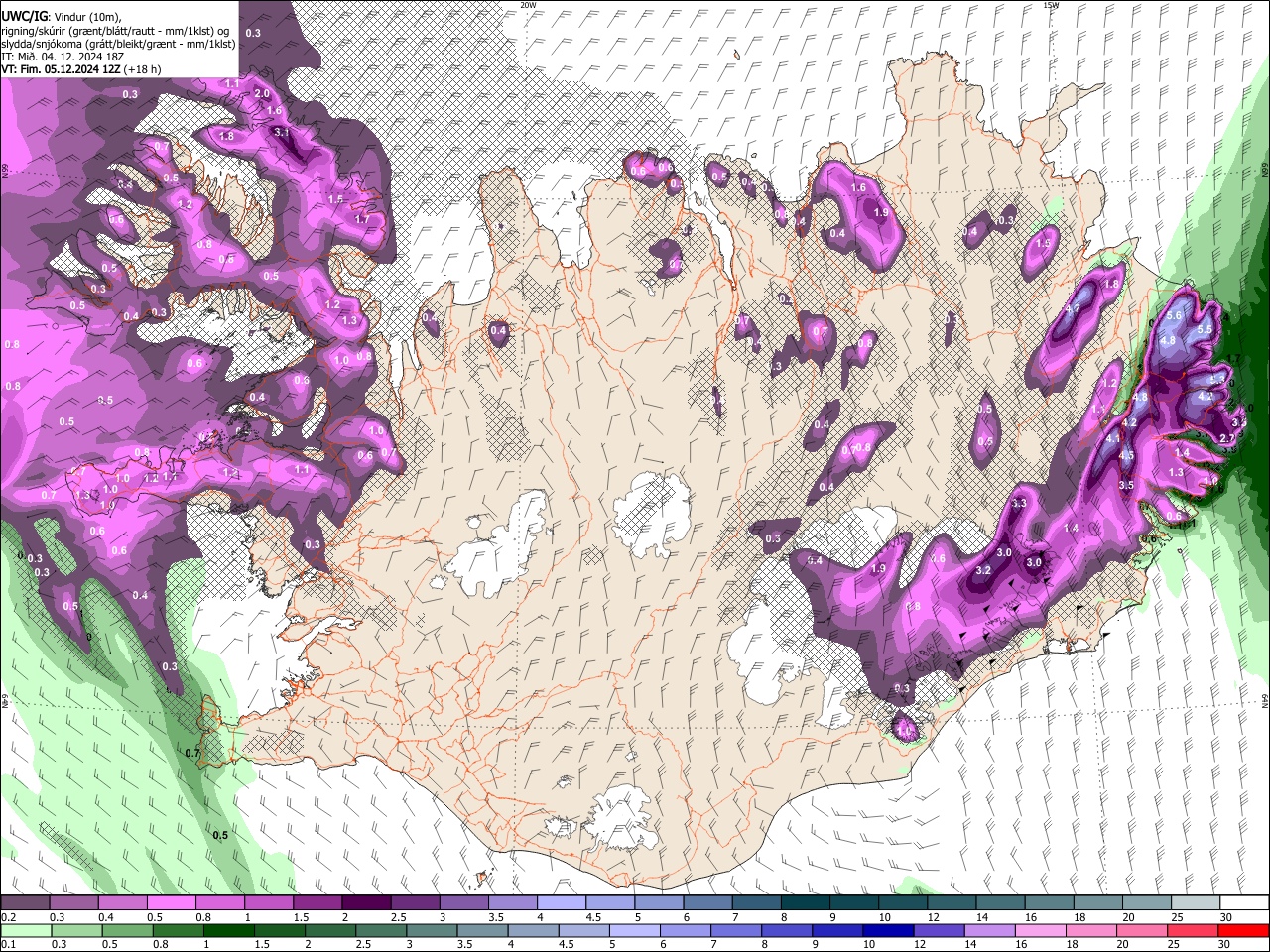
Task: Click the 'slydda/snjókoma' legend description line
Action: [x=118, y=44]
